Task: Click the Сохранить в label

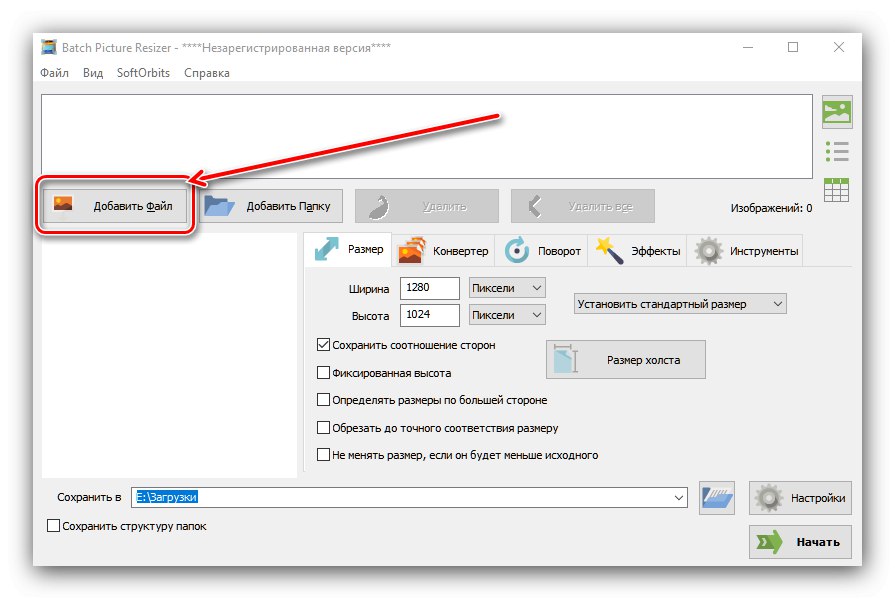Action: (x=89, y=497)
